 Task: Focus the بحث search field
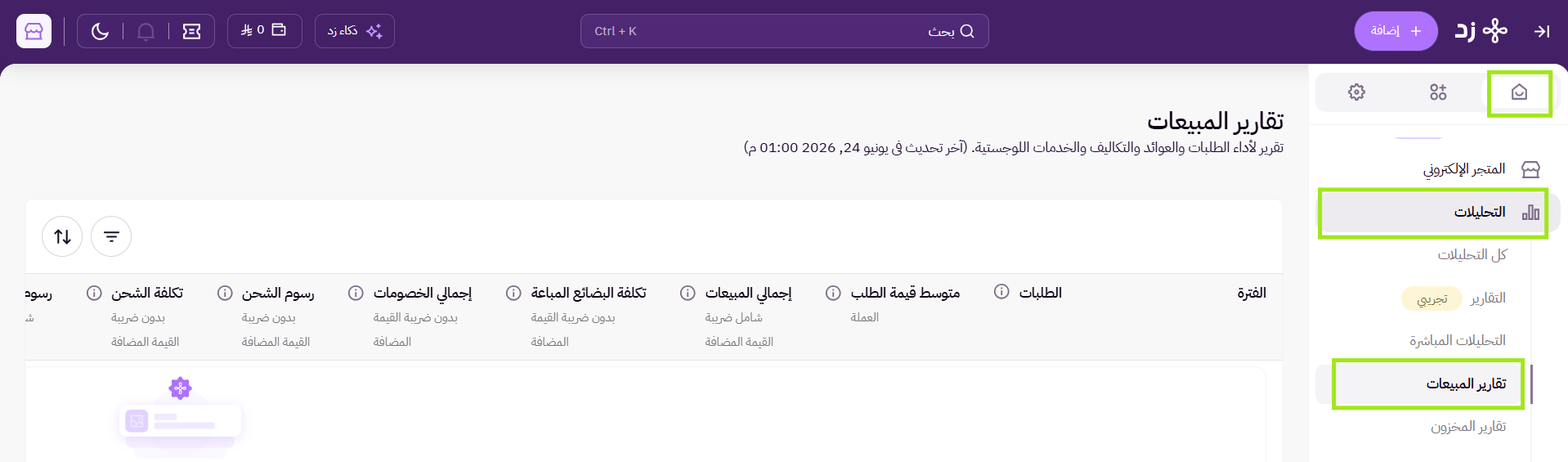[x=784, y=31]
